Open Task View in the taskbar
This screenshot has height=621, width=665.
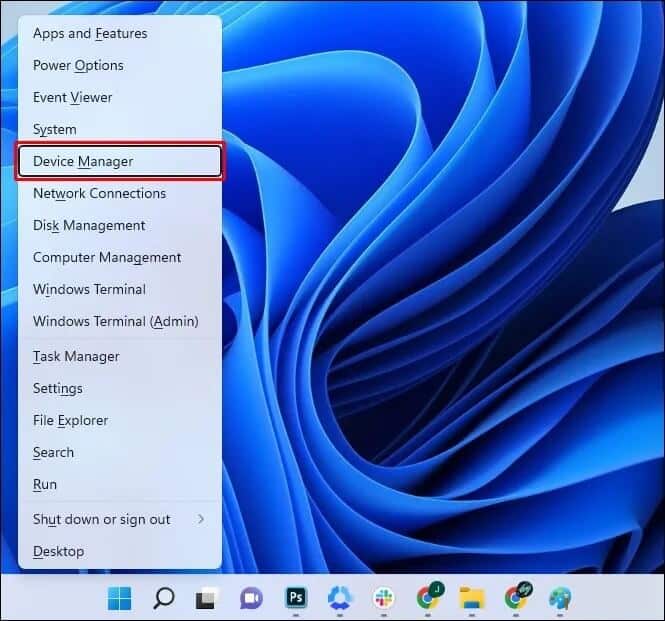pyautogui.click(x=207, y=599)
